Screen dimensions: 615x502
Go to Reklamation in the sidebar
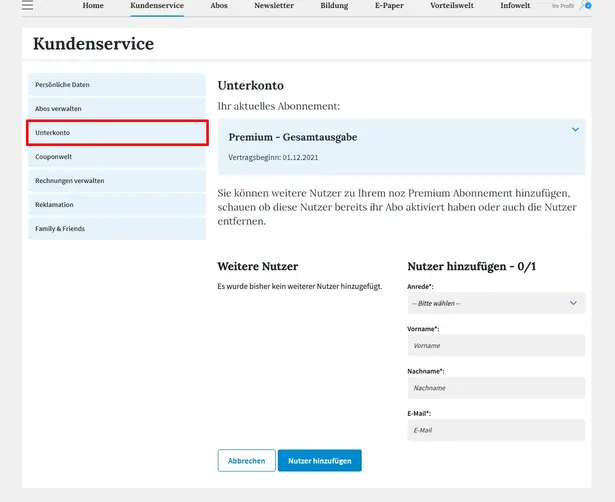[117, 205]
